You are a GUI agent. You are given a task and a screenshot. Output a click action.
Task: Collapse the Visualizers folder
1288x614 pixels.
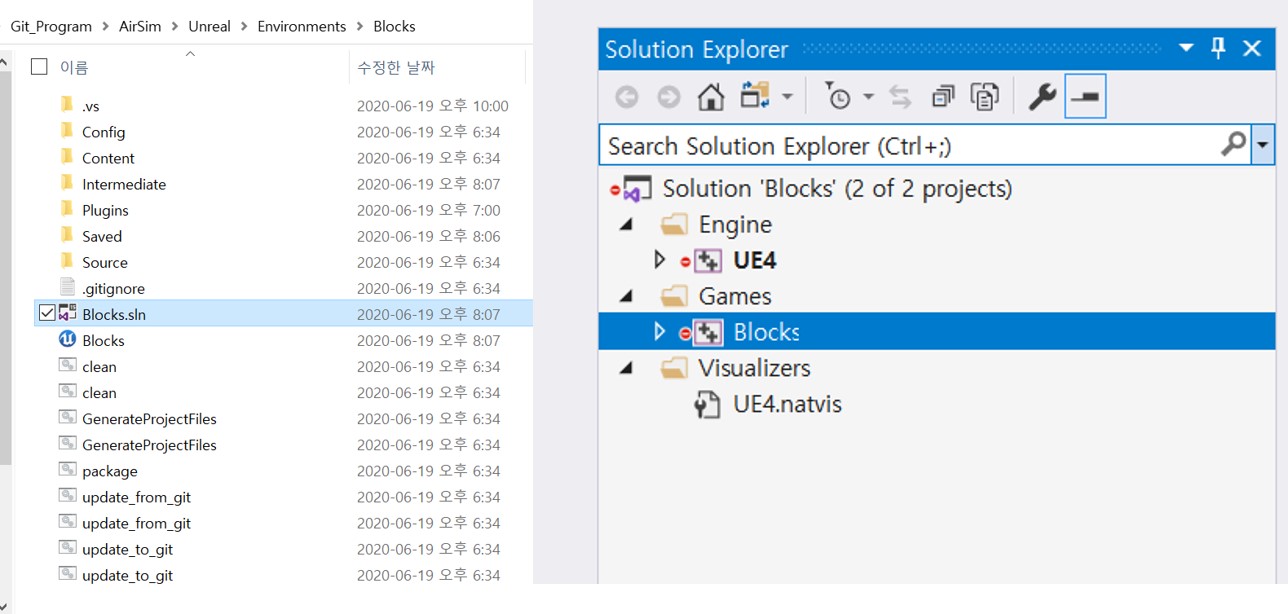627,368
